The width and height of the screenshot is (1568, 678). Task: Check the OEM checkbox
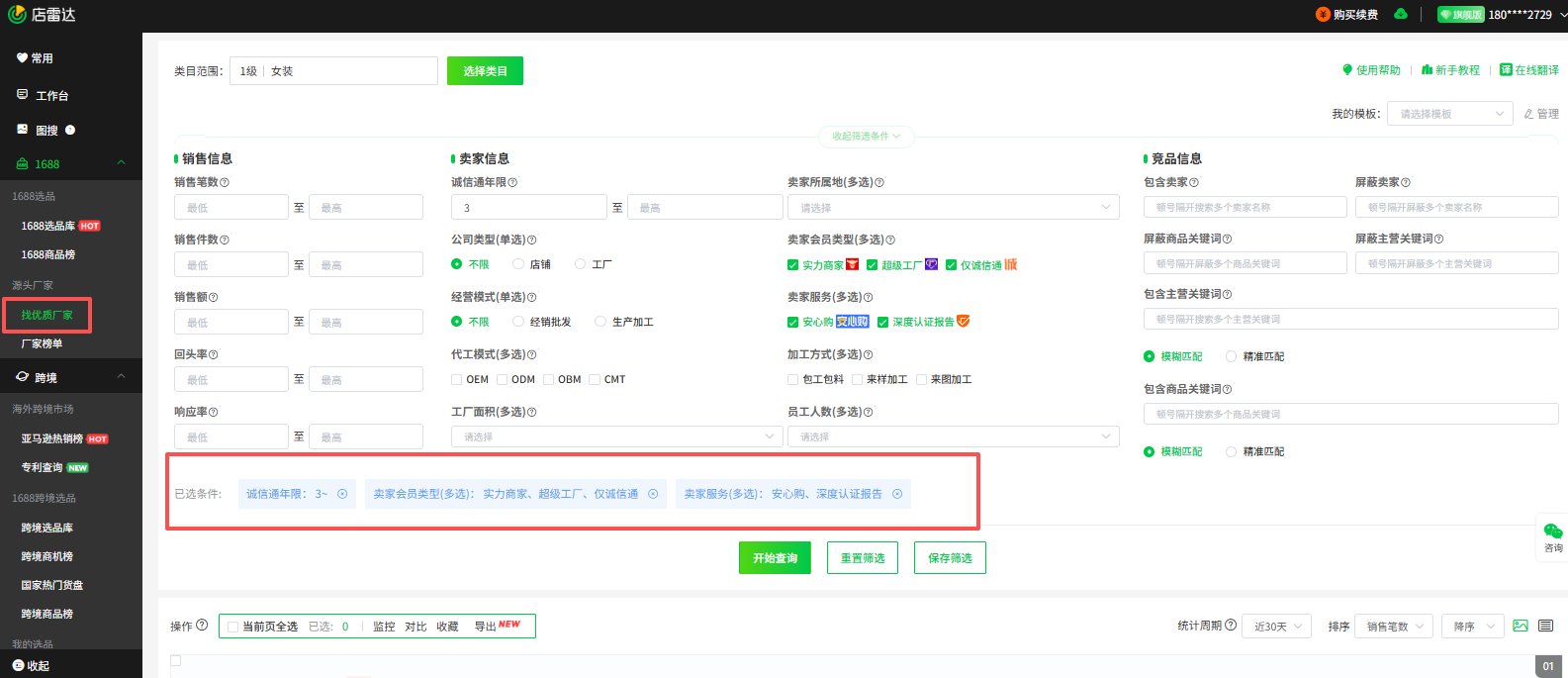[456, 379]
